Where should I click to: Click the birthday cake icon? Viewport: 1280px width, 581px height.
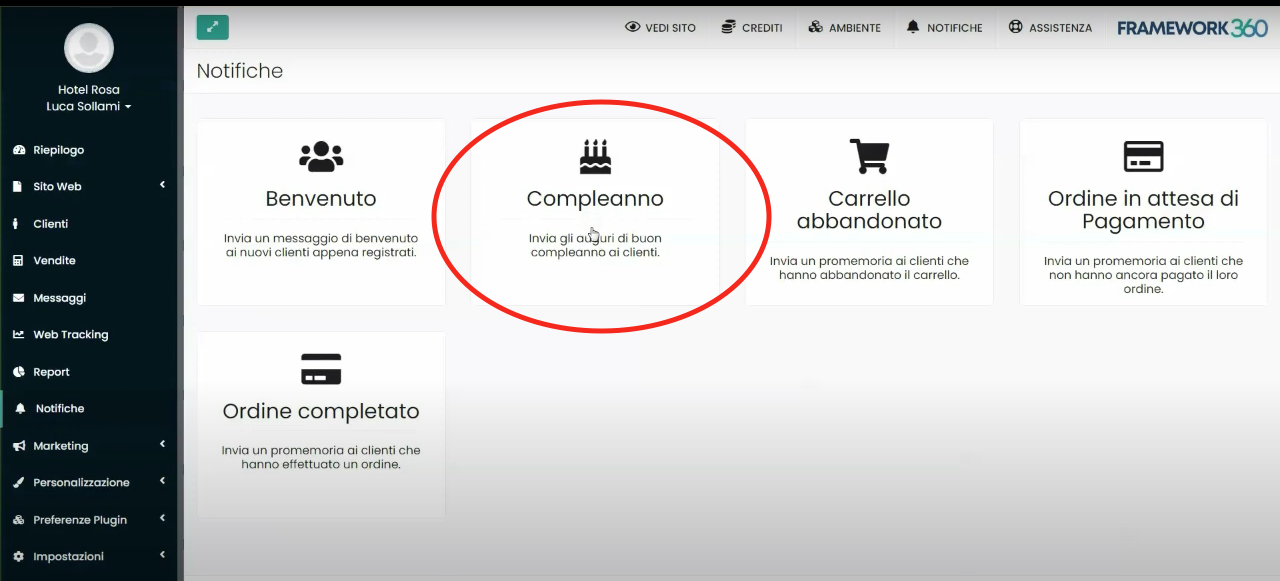(x=595, y=156)
